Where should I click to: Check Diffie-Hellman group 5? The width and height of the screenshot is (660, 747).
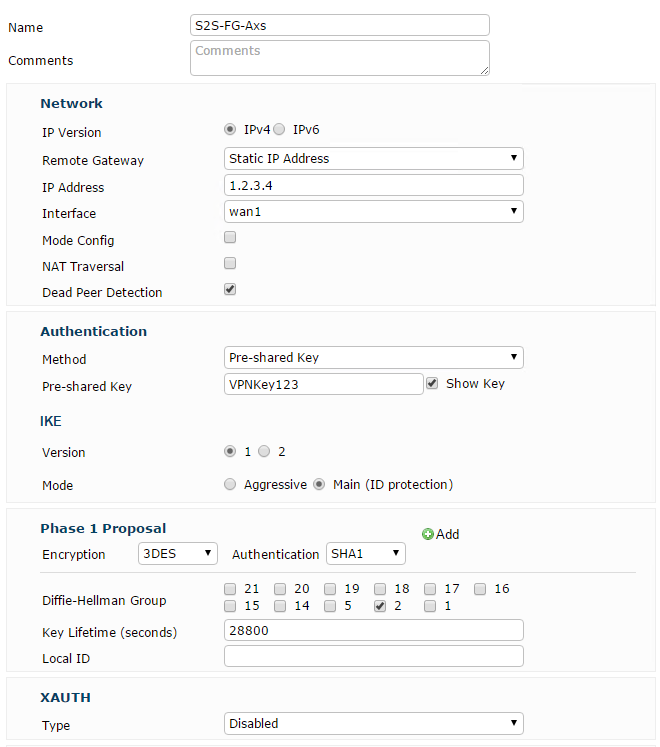pos(330,606)
